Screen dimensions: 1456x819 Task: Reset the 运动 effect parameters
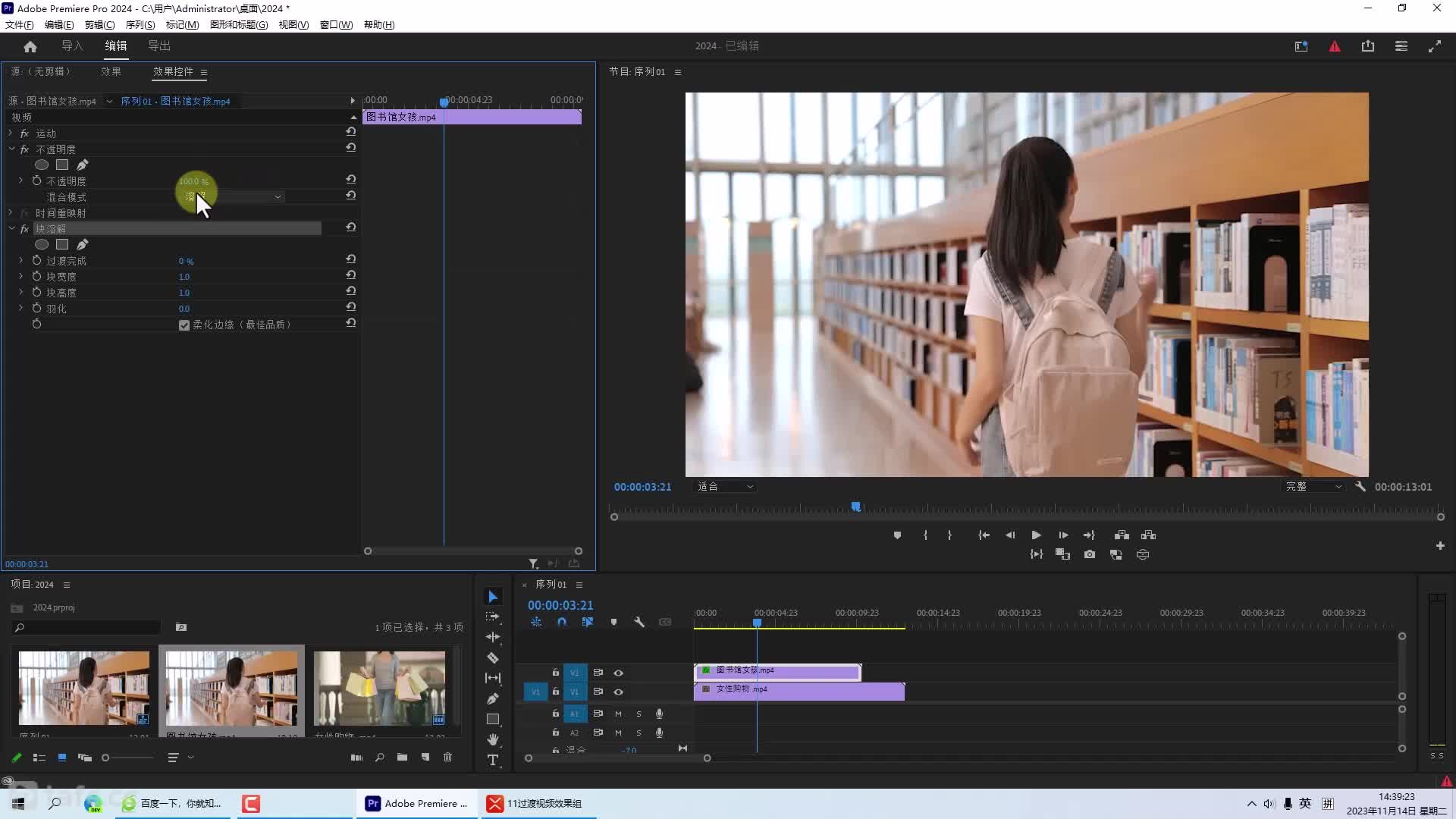pyautogui.click(x=350, y=132)
